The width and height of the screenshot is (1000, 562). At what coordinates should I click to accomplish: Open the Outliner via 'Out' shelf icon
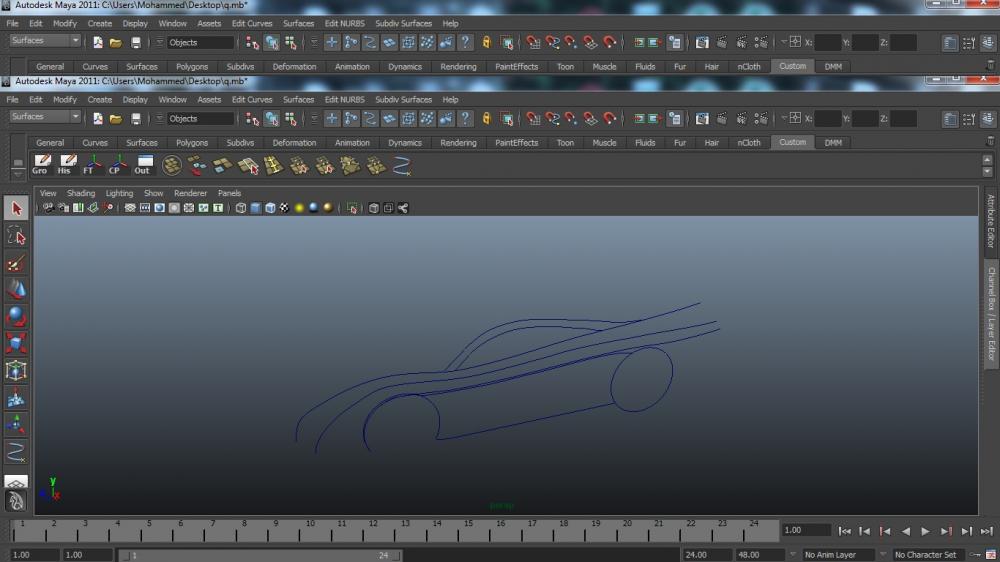pyautogui.click(x=143, y=165)
